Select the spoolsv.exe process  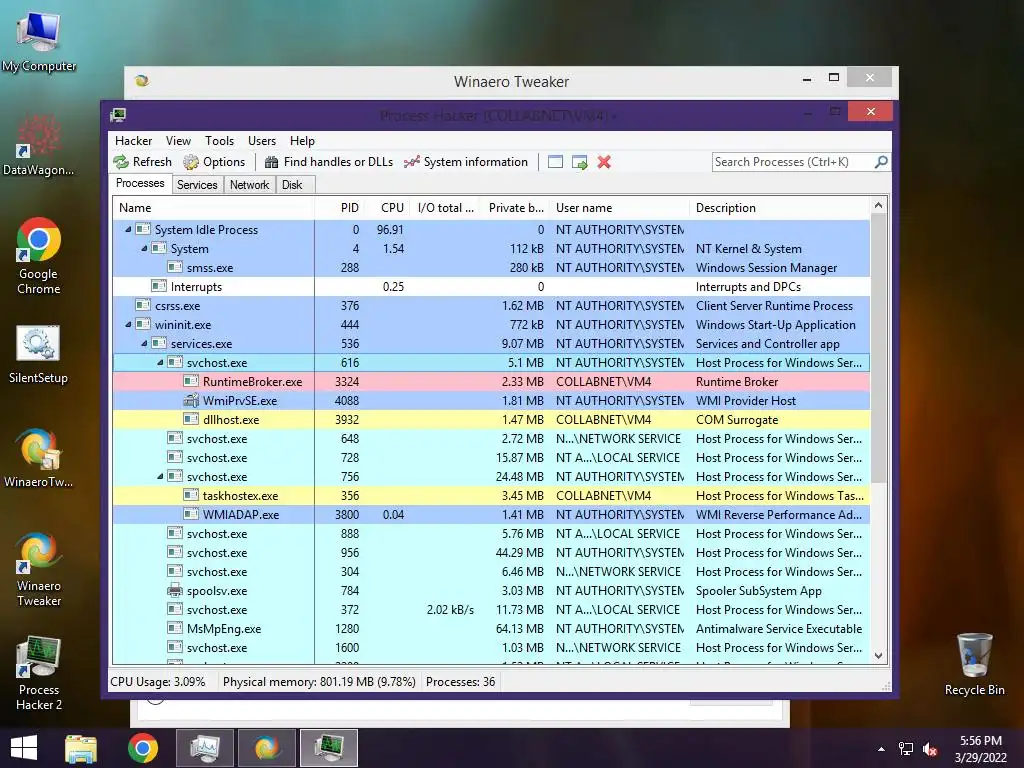point(491,590)
